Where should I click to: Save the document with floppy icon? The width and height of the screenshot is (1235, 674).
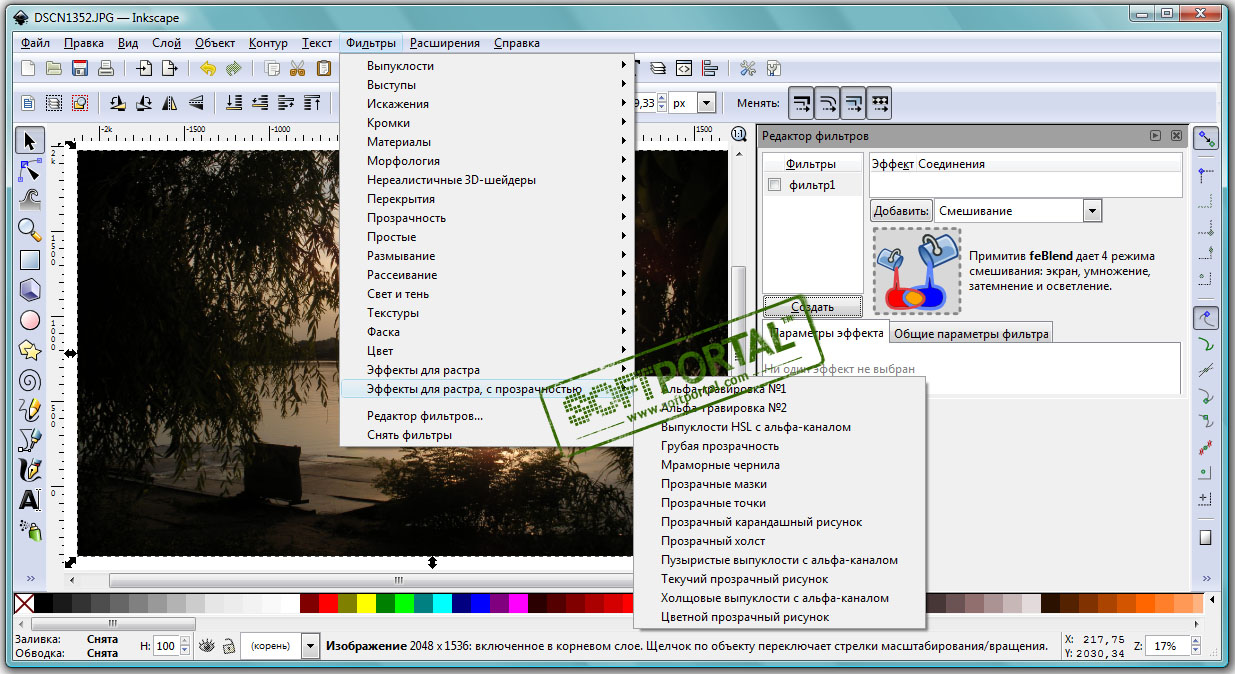click(80, 69)
